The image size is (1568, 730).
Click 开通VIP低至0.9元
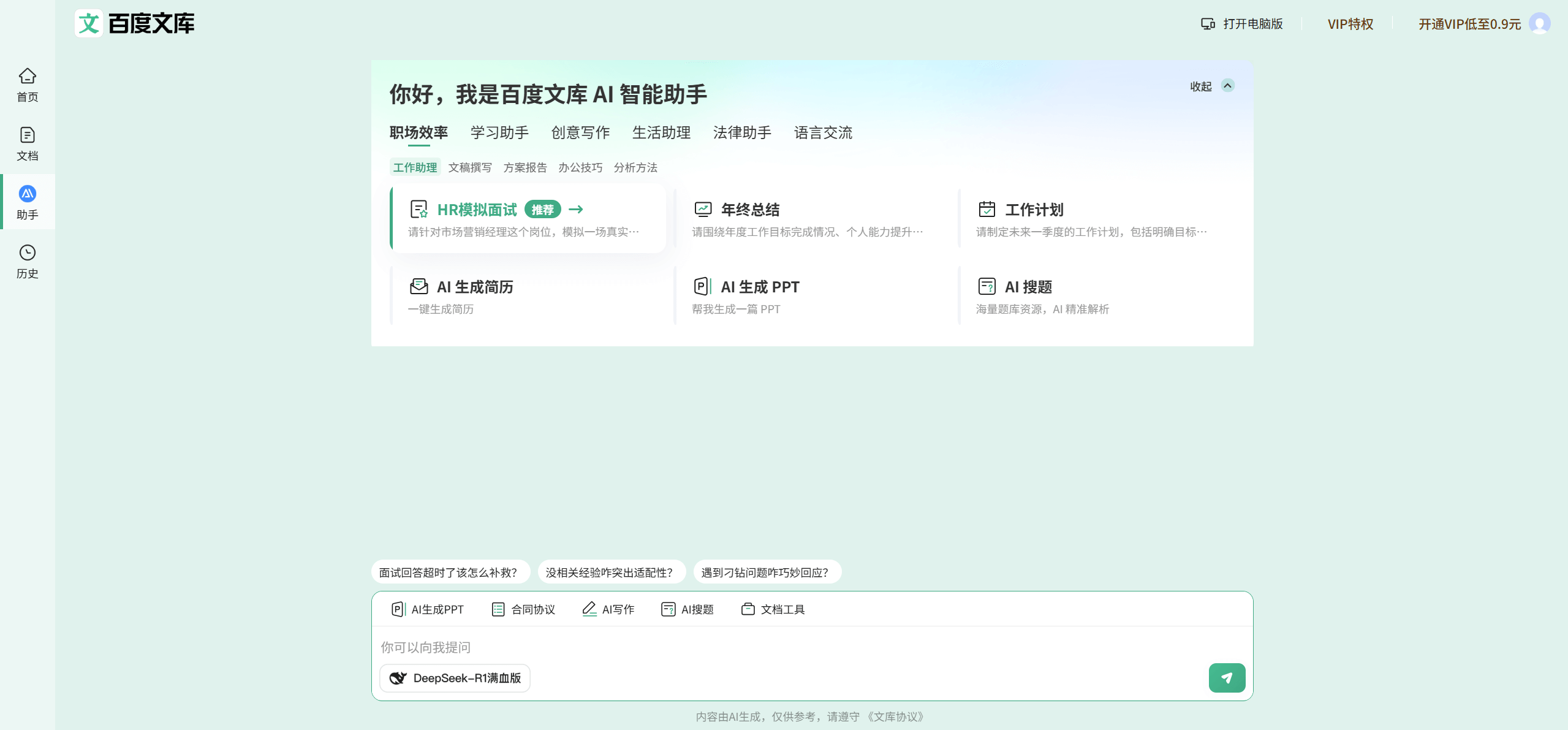[1469, 24]
